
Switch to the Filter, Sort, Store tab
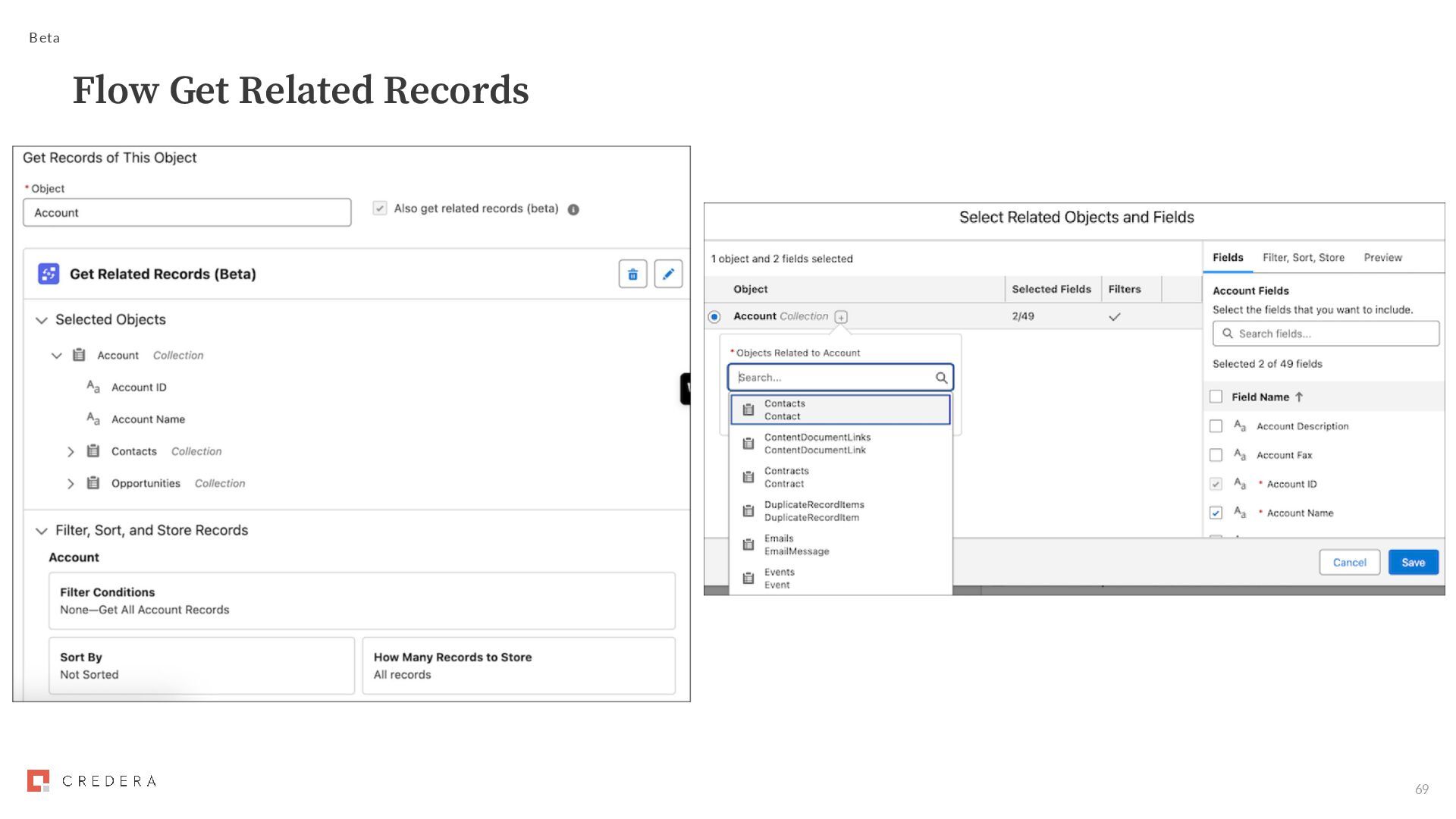click(1303, 258)
